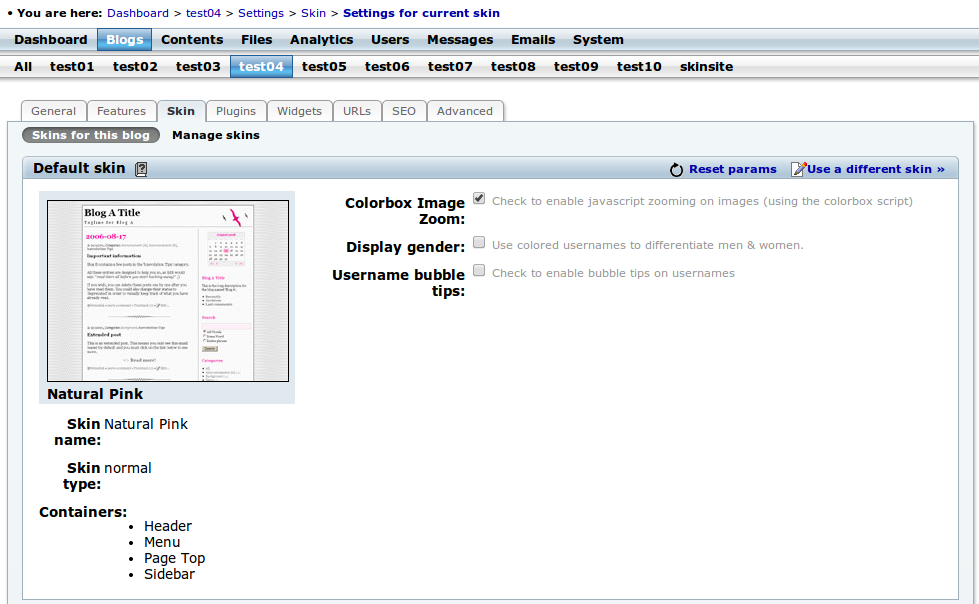This screenshot has height=604, width=979.
Task: Switch to blog test09
Action: click(576, 67)
